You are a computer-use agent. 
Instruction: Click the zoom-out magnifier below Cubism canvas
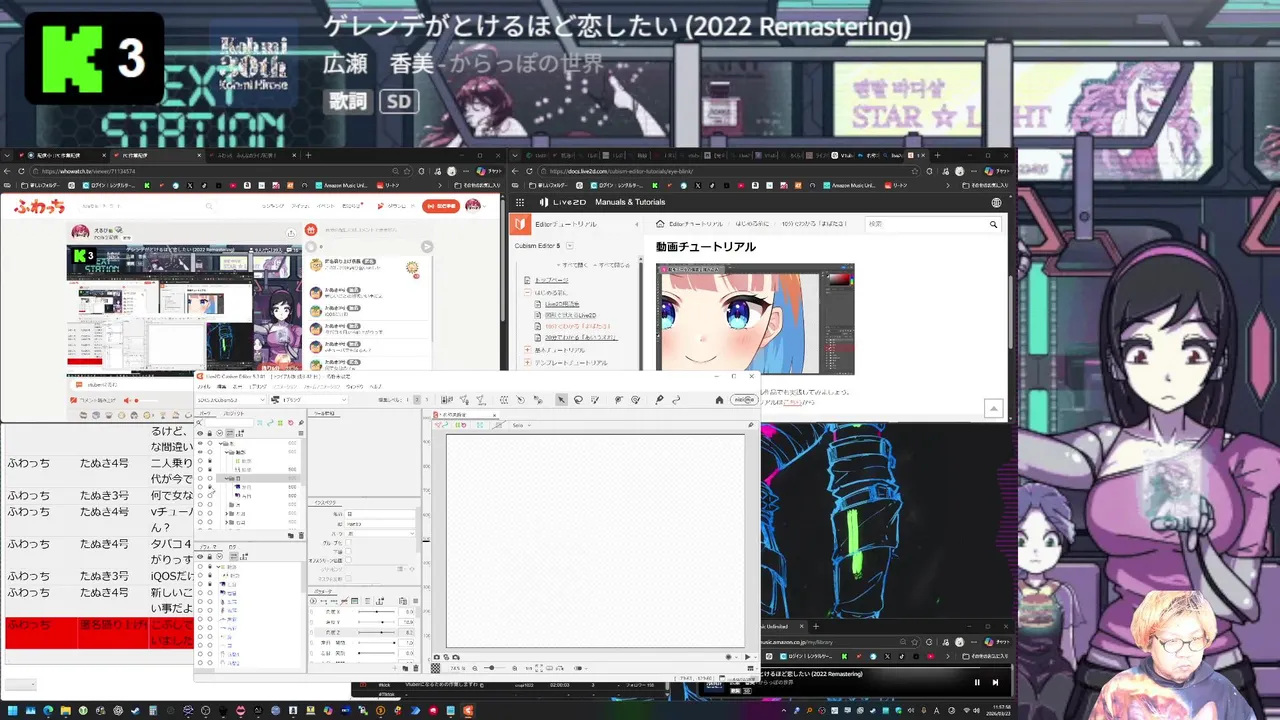(x=475, y=668)
